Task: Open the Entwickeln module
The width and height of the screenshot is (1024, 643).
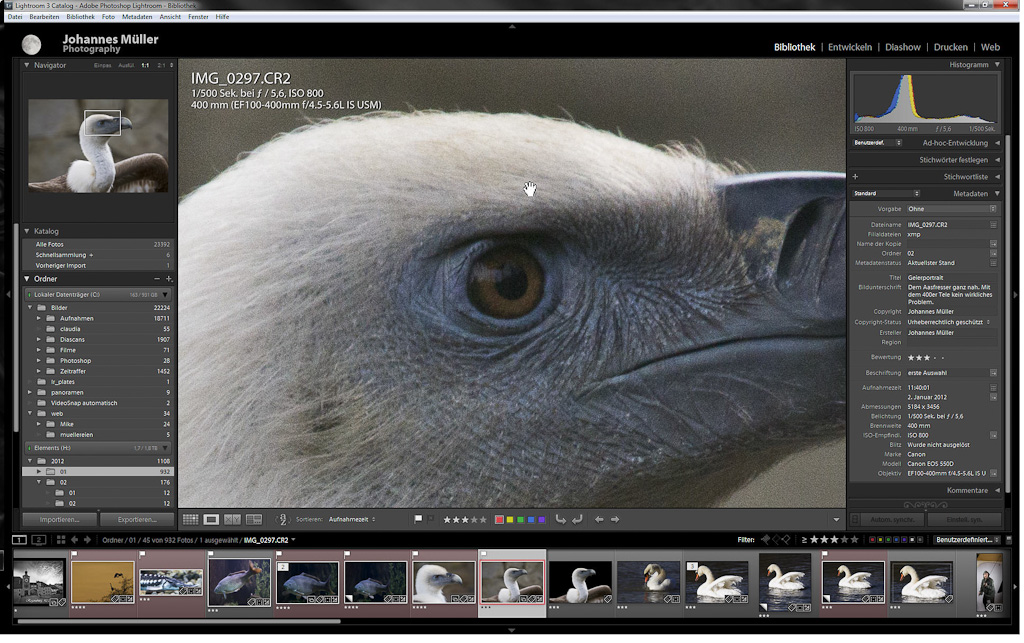Action: pos(849,47)
